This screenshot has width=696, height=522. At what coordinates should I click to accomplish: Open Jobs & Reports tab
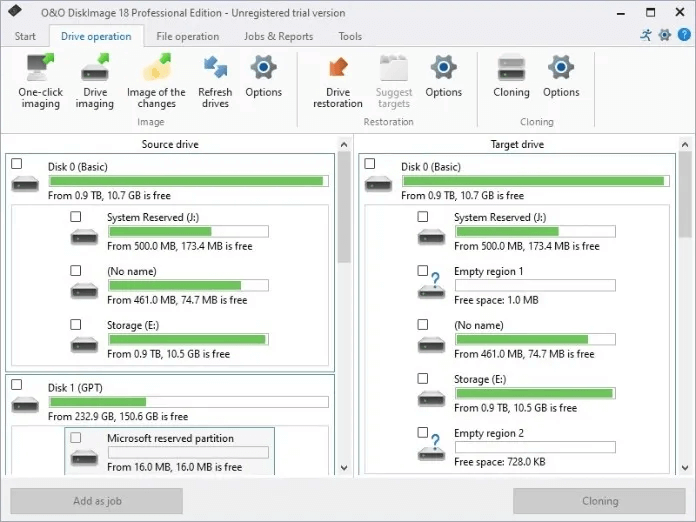coord(278,36)
